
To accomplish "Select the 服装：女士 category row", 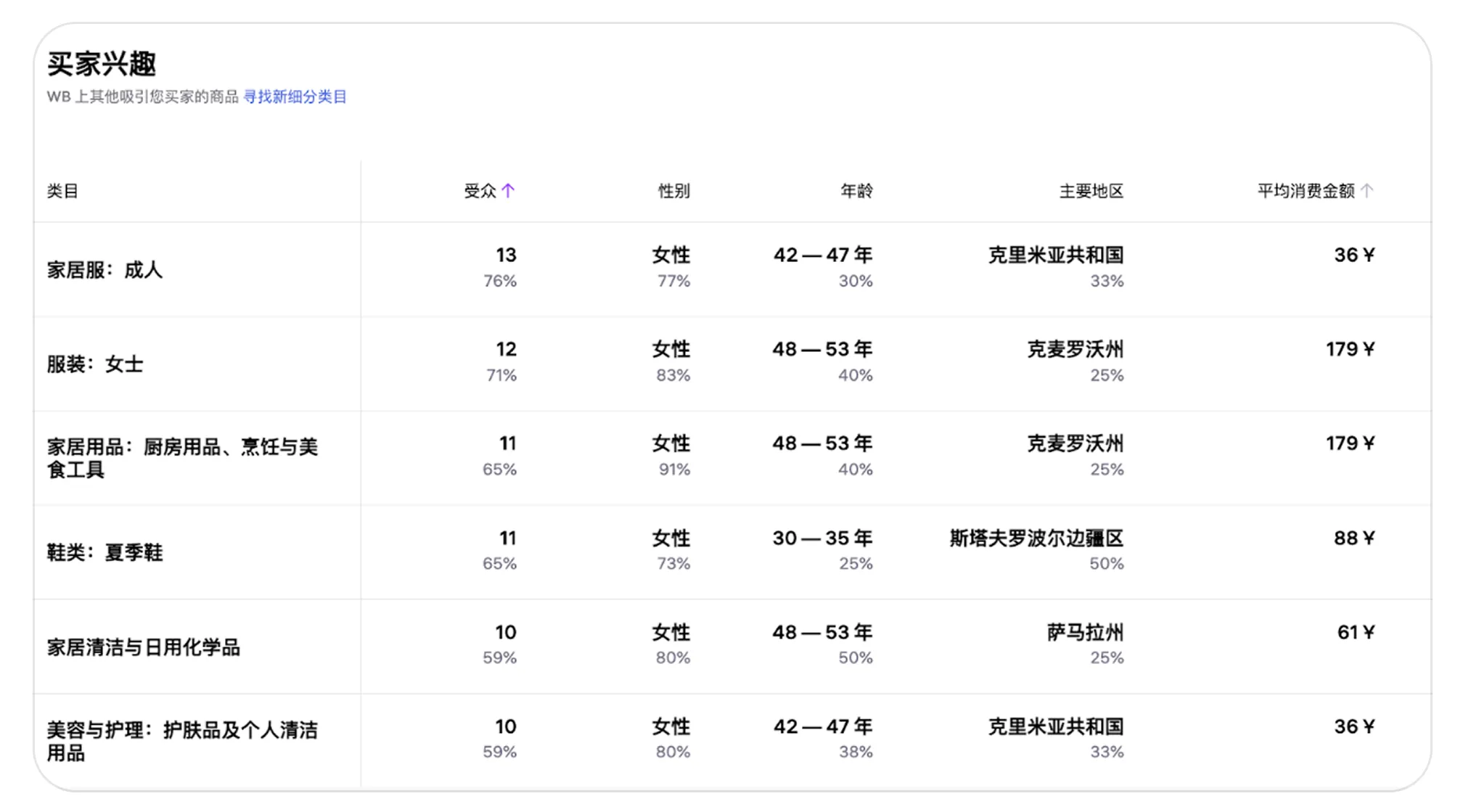I will click(94, 363).
